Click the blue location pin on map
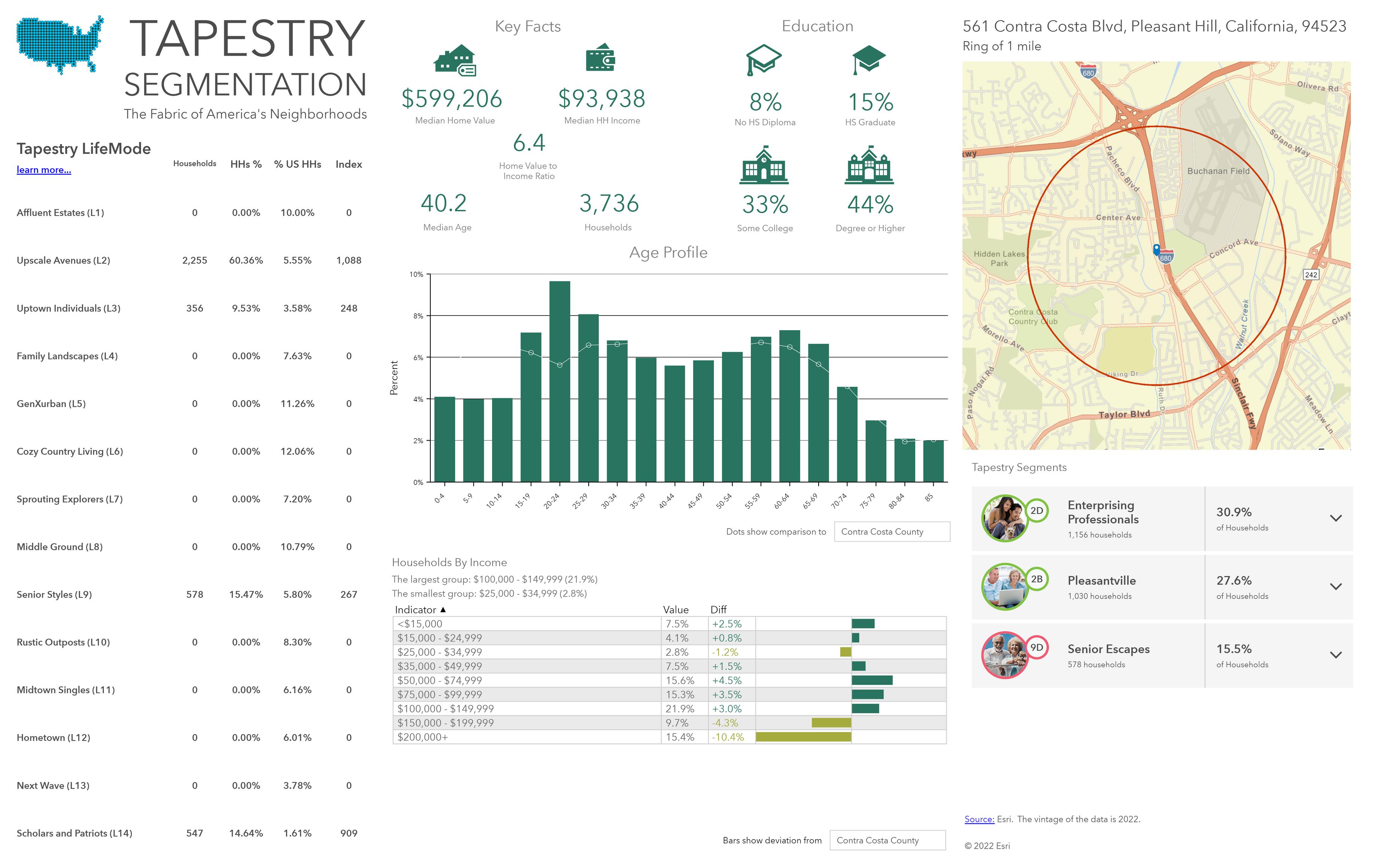The height and width of the screenshot is (868, 1374). tap(1156, 250)
